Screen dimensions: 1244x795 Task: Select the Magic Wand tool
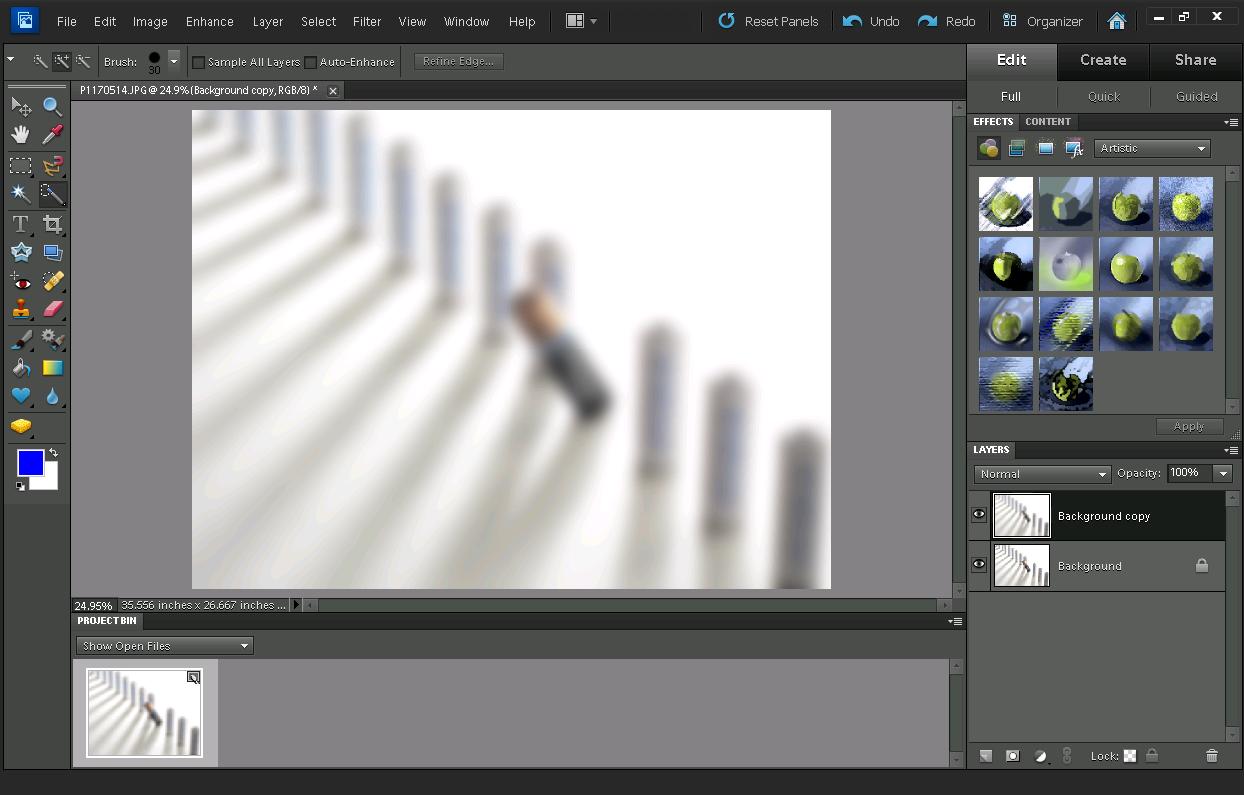pyautogui.click(x=21, y=194)
